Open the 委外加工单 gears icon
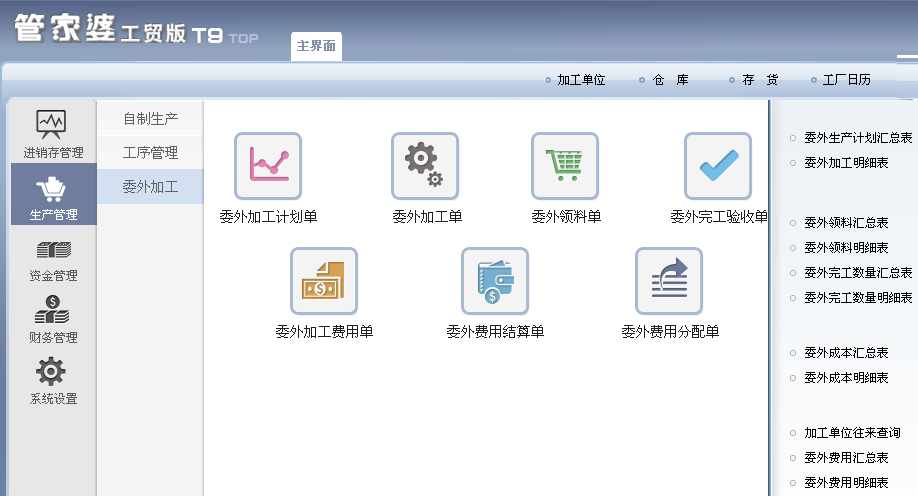 tap(425, 166)
